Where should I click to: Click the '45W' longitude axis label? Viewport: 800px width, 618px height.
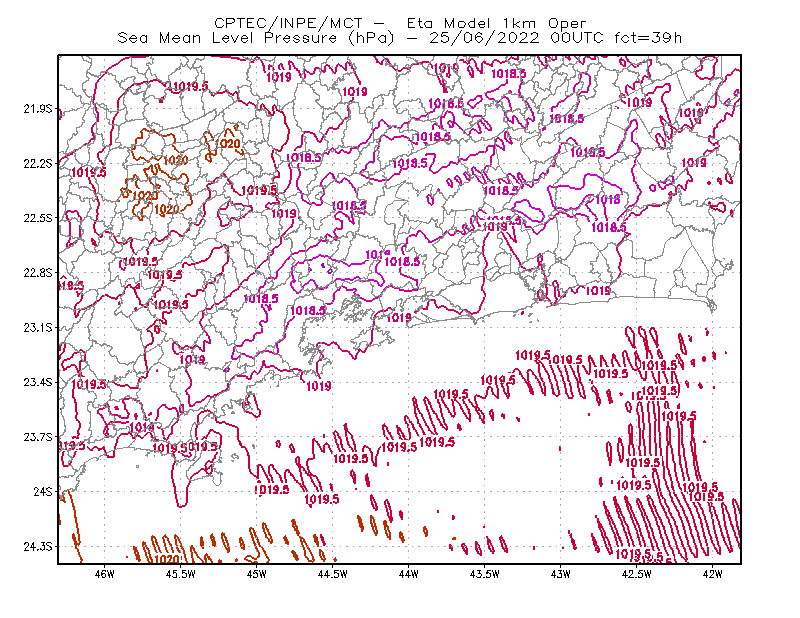coord(257,574)
